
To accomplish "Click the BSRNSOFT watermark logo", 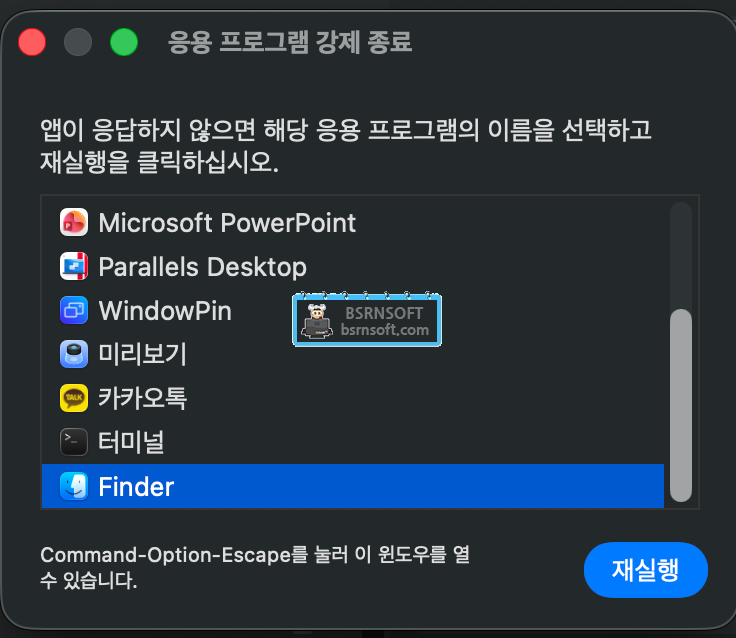I will 367,320.
